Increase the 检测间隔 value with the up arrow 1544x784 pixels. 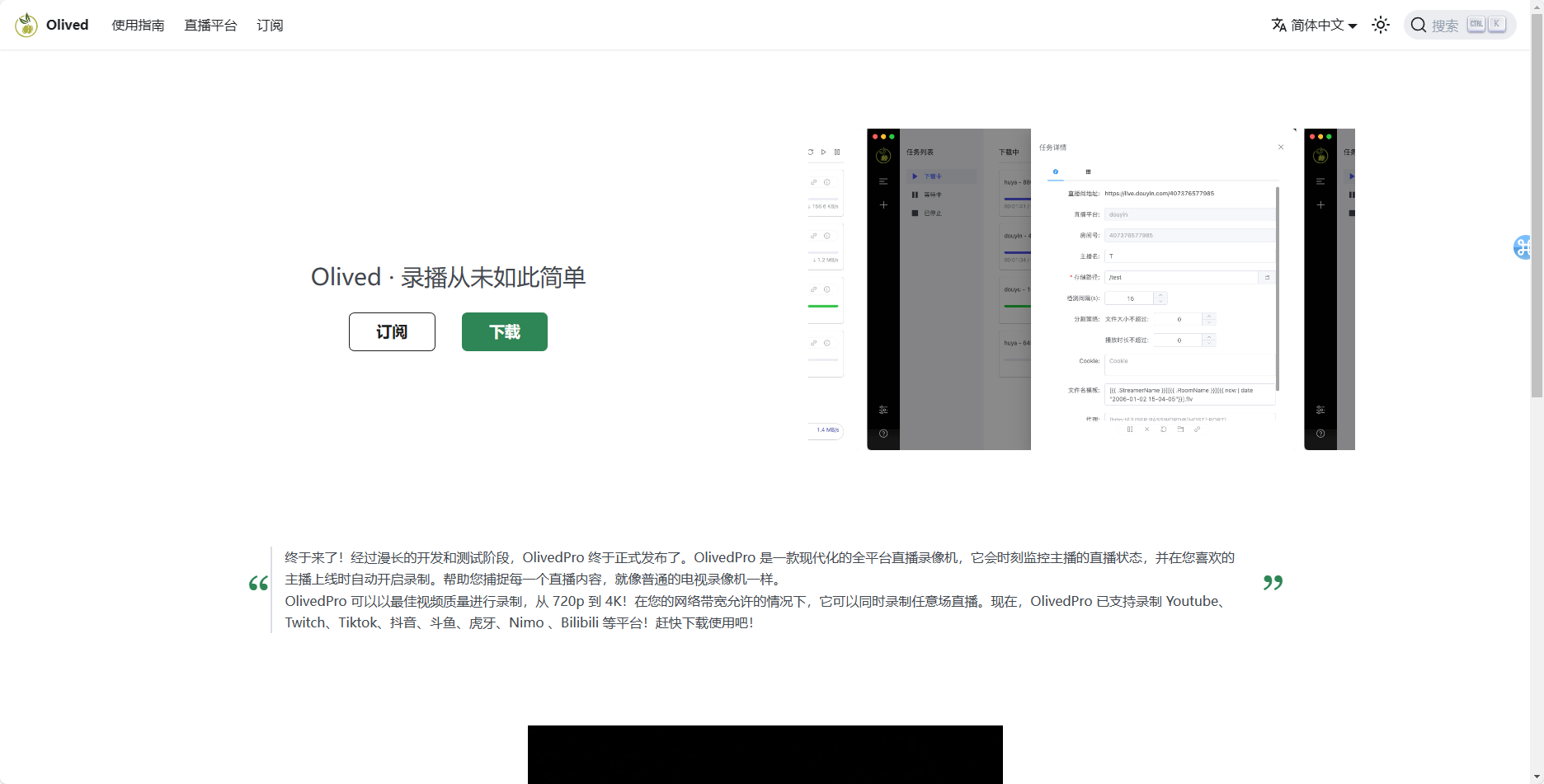pos(1160,295)
